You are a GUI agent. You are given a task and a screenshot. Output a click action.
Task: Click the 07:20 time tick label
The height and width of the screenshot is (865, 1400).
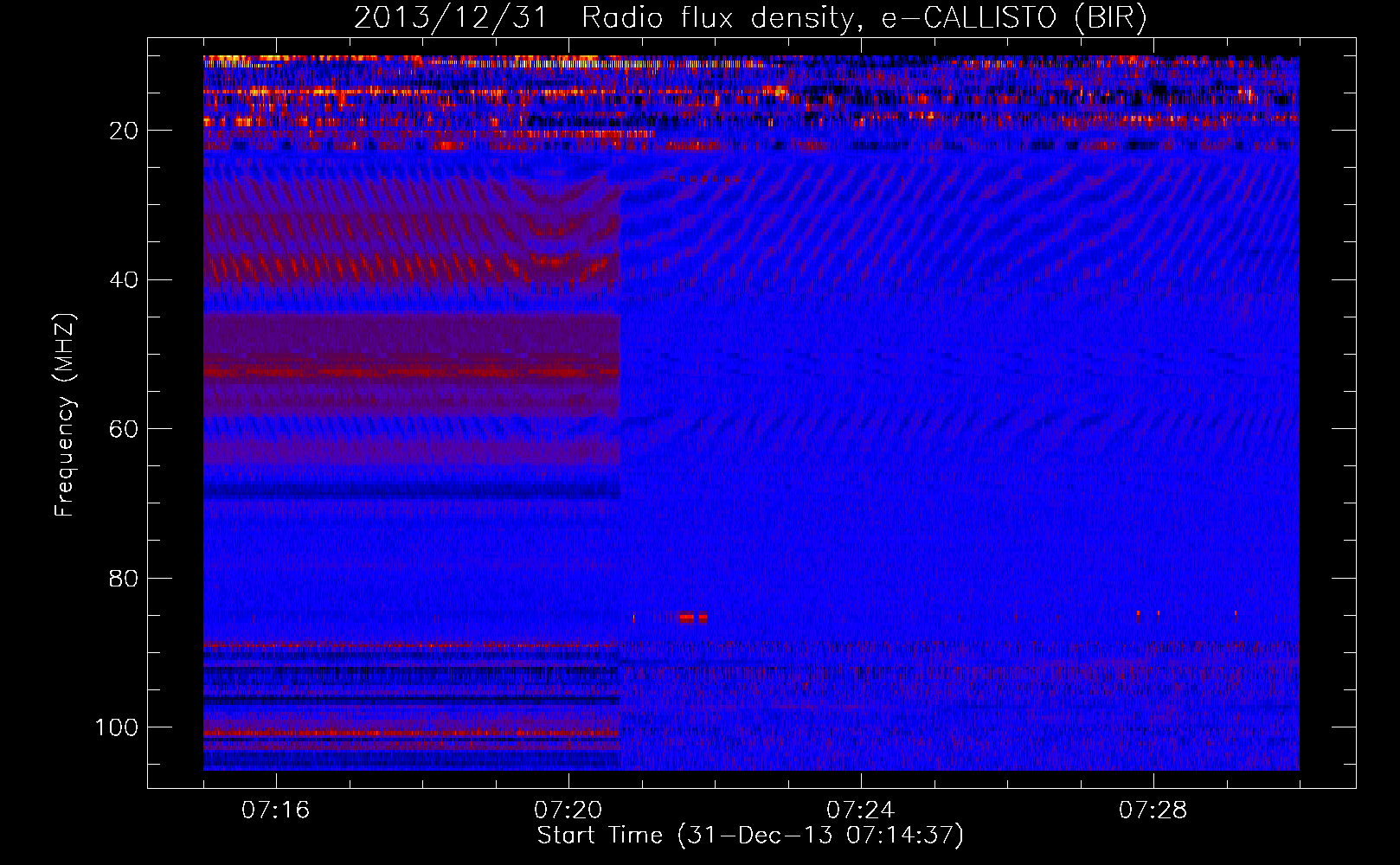pos(568,811)
